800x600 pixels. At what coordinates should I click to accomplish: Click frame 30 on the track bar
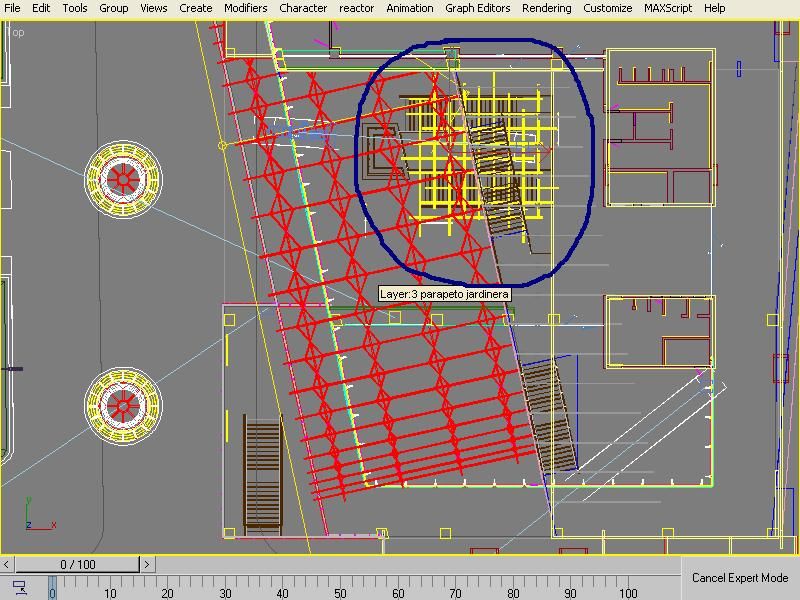(x=225, y=593)
